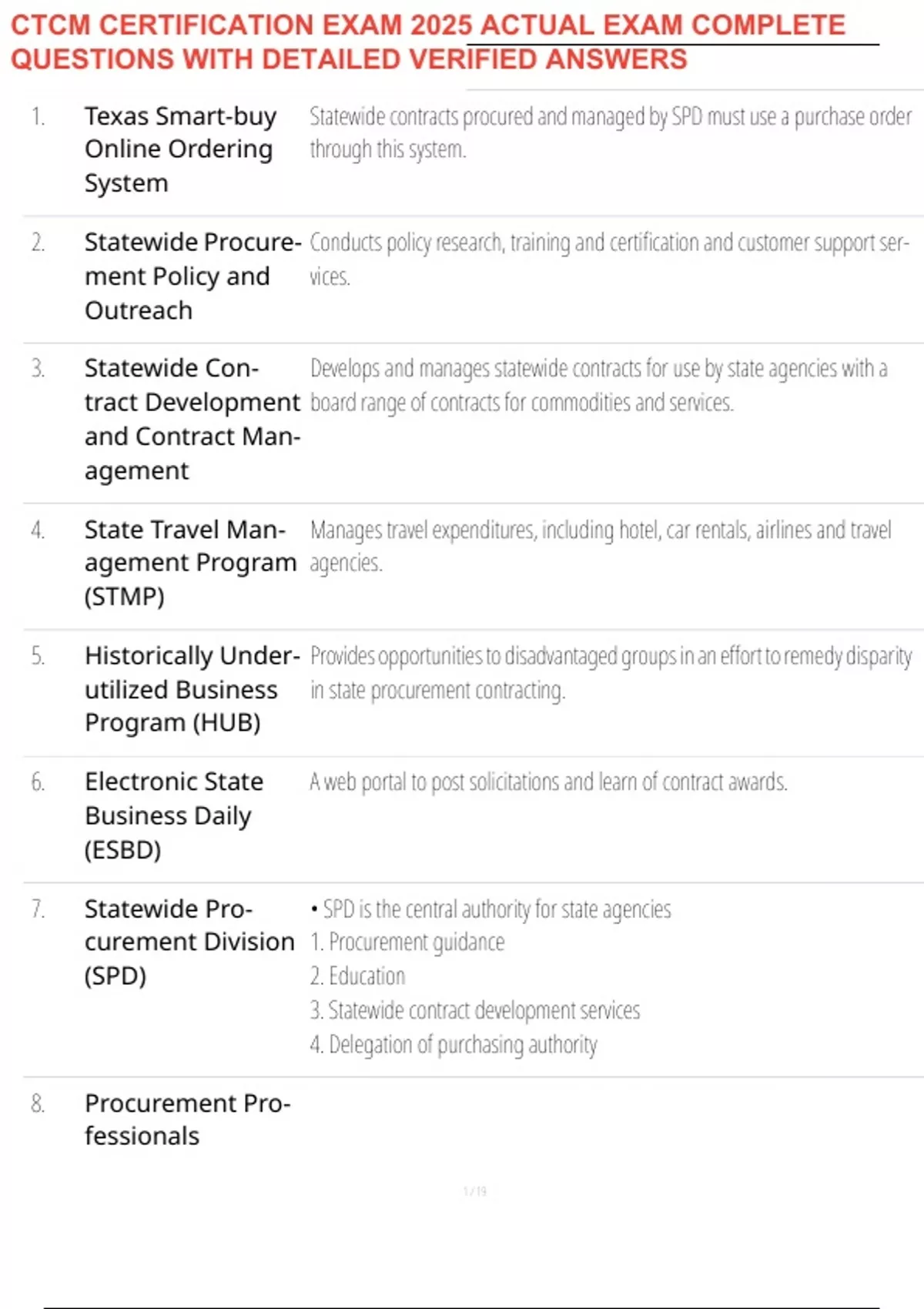Click the State Travel Management Program (STMP) term

click(189, 563)
